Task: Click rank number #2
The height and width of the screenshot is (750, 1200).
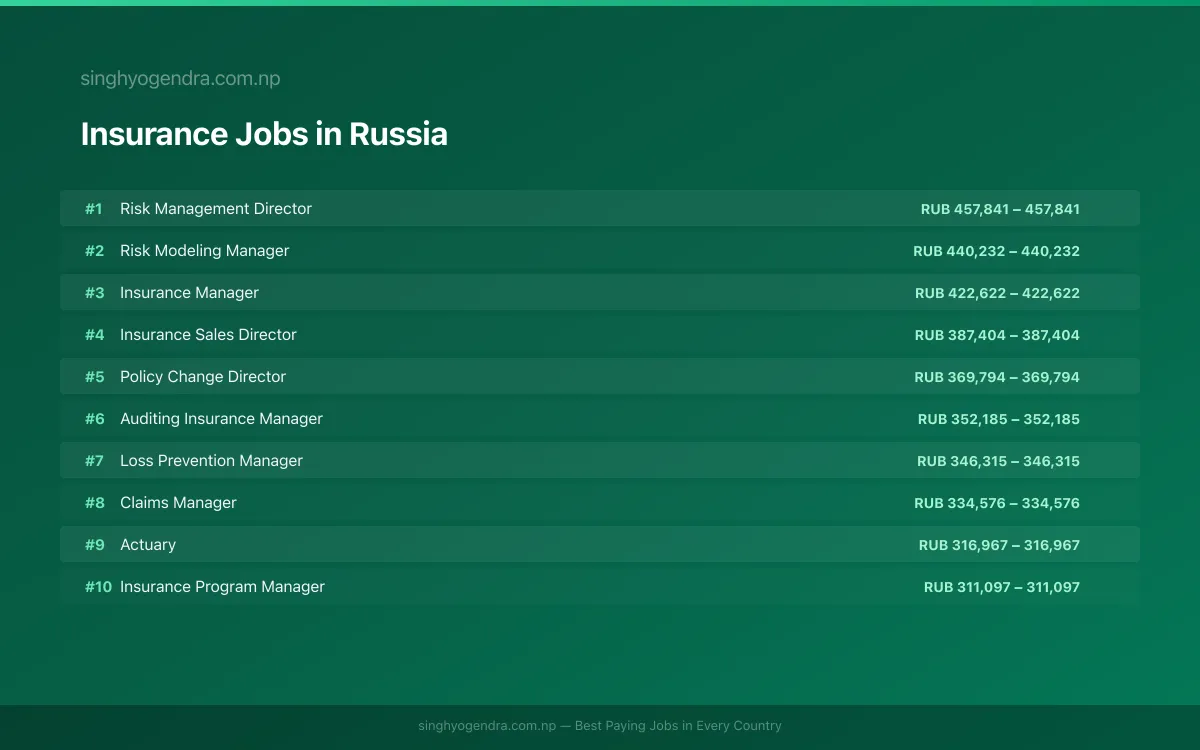Action: click(x=94, y=251)
